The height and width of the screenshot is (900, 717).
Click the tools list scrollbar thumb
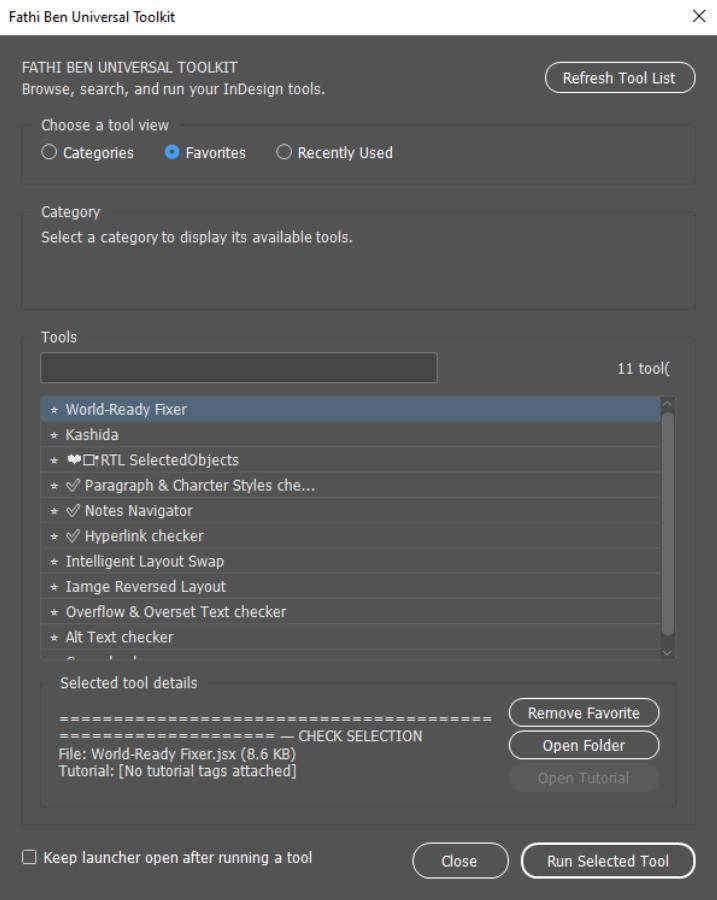[667, 524]
